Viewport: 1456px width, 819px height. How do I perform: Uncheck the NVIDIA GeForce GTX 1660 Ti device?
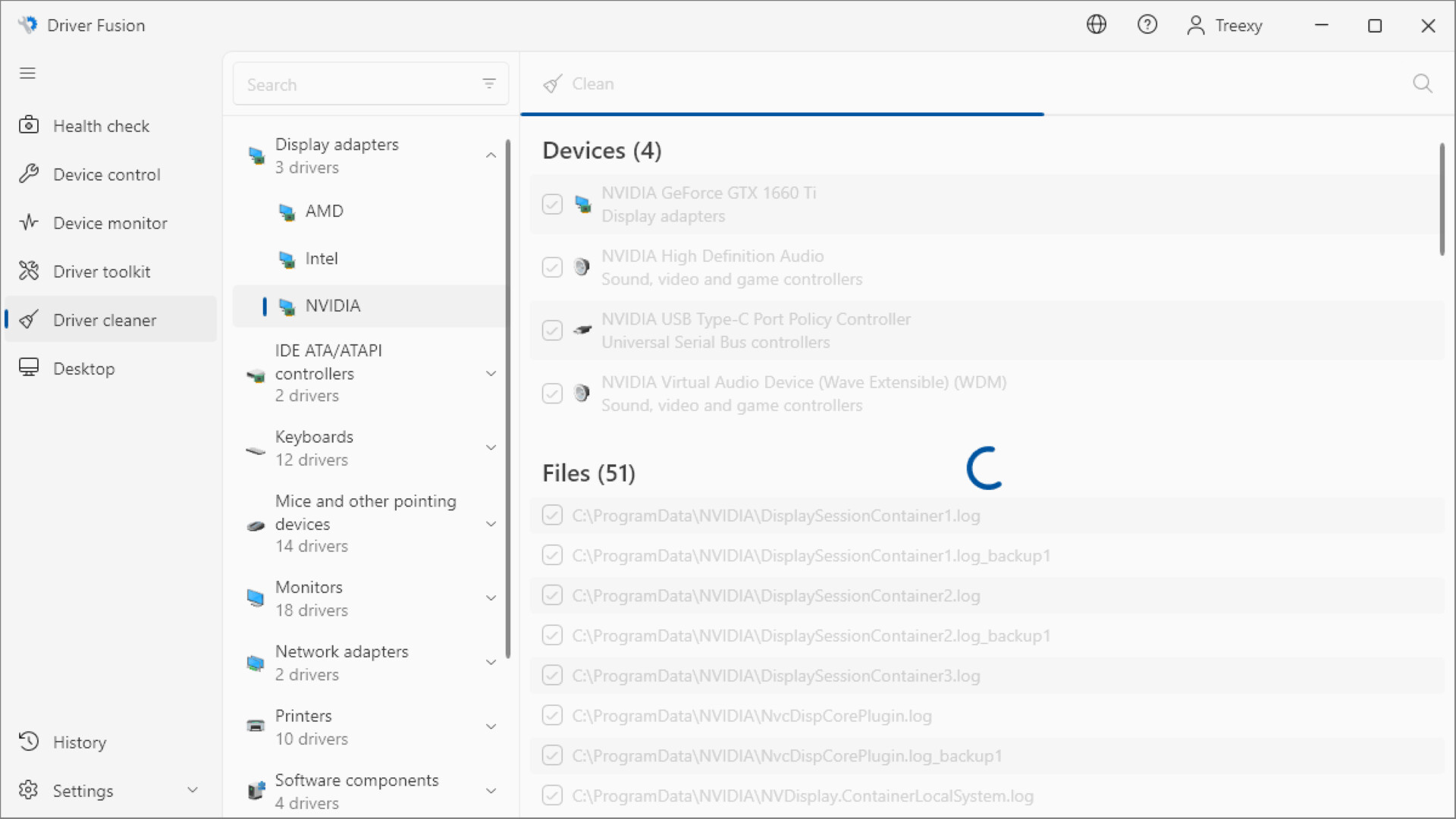click(552, 204)
